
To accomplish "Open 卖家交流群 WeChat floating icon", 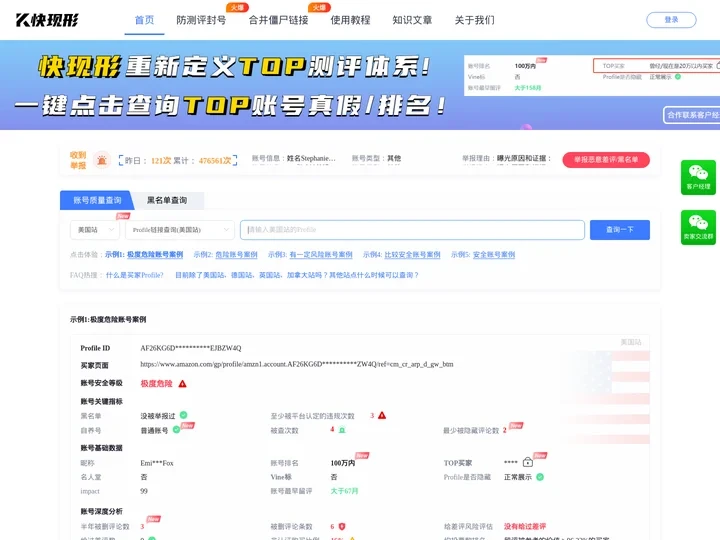I will [698, 227].
